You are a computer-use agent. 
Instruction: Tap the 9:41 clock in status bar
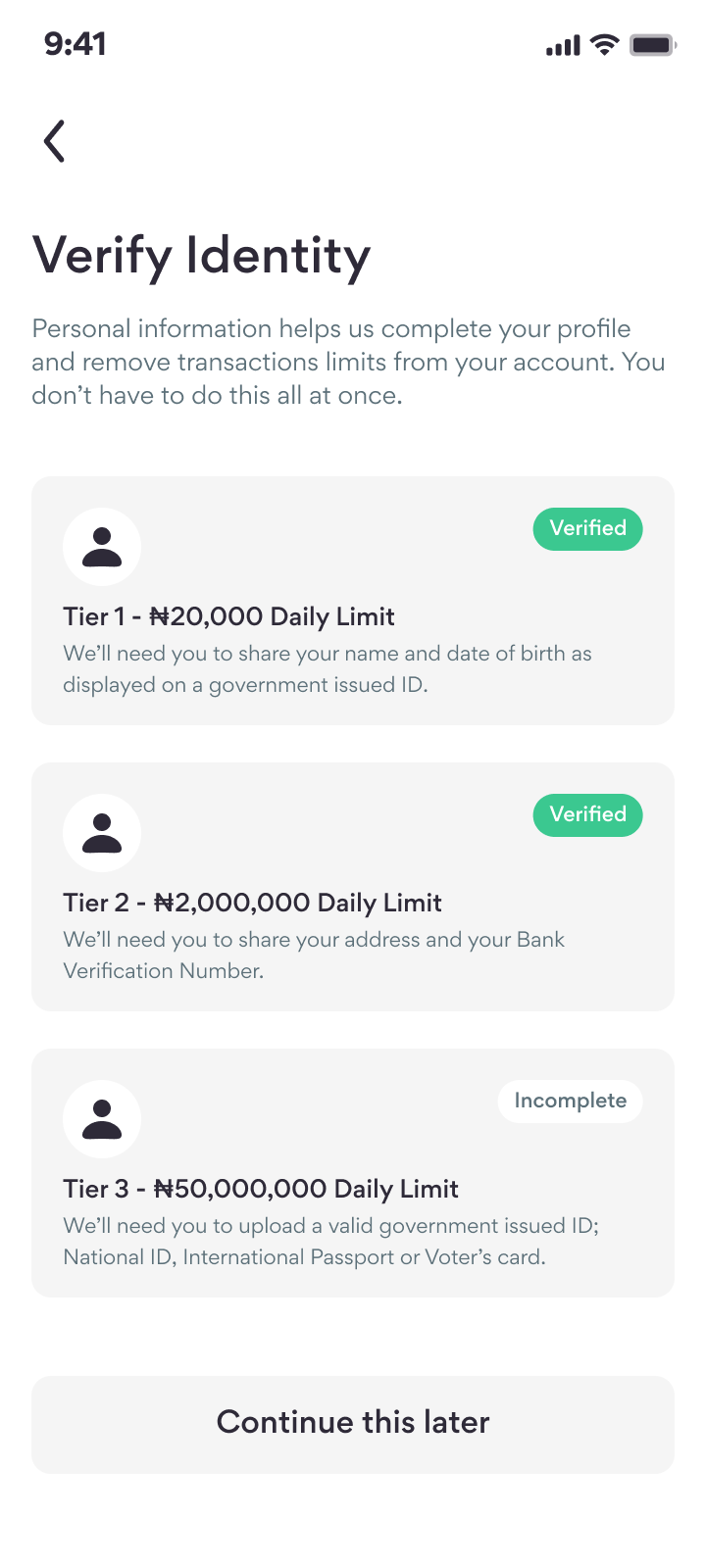tap(76, 44)
